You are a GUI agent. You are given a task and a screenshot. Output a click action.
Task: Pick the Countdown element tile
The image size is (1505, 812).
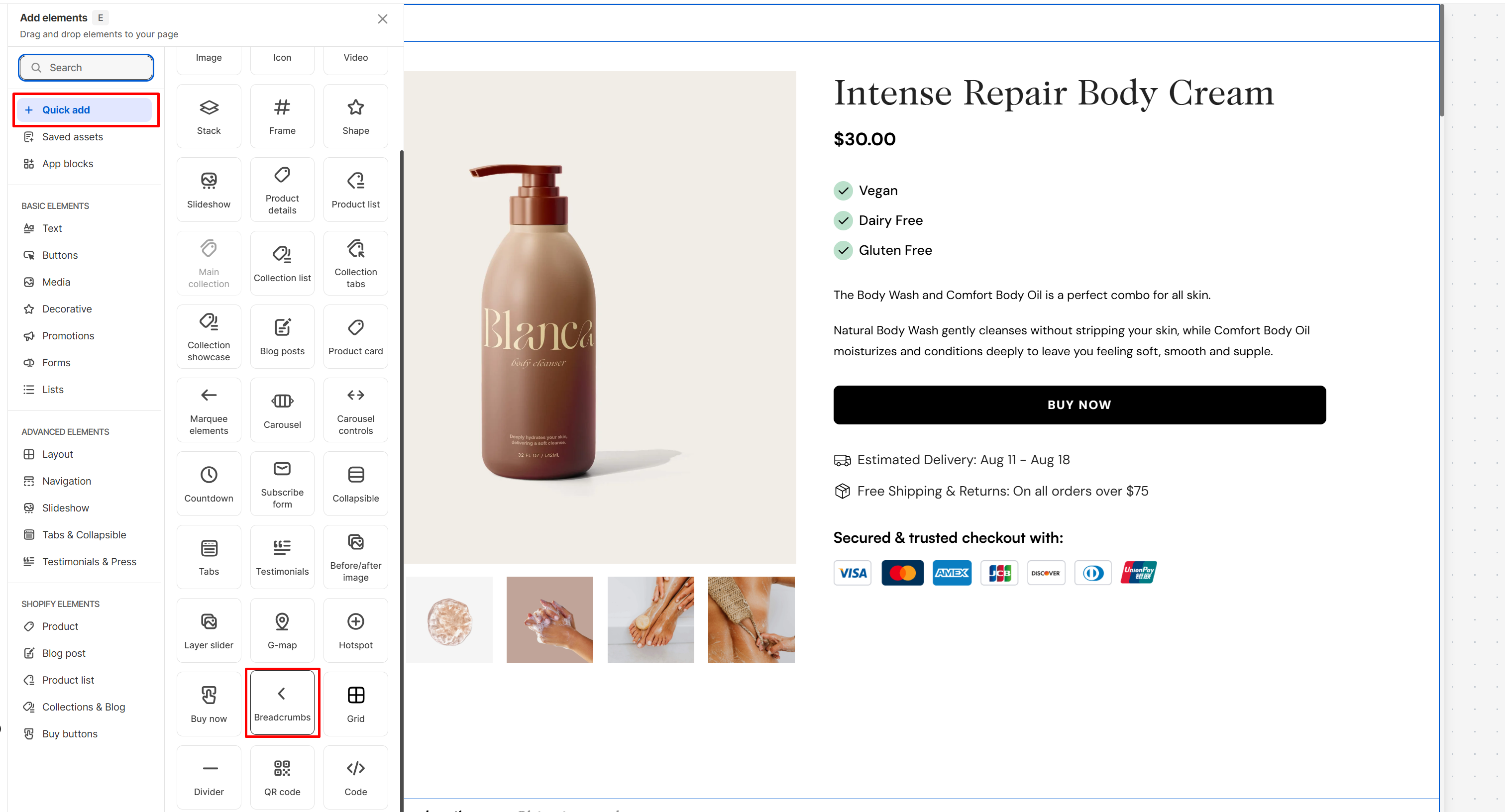[x=209, y=484]
